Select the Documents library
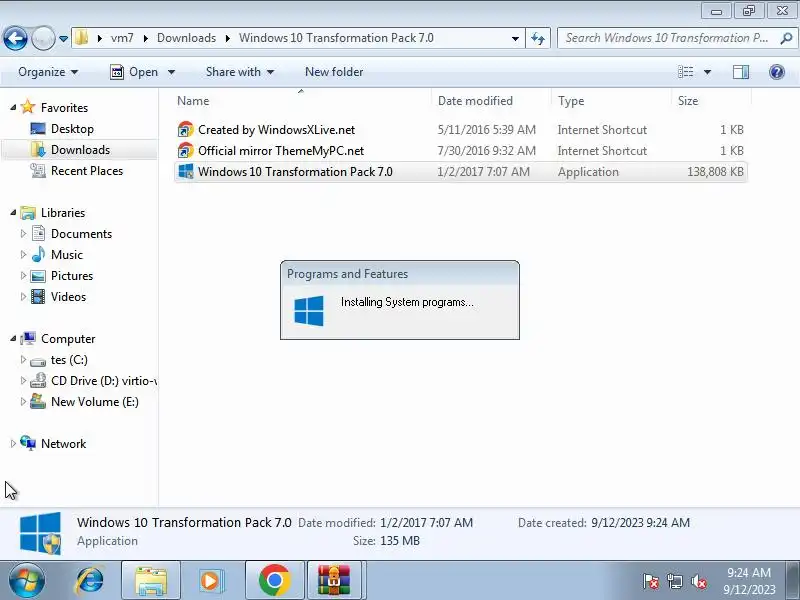800x600 pixels. pos(81,234)
